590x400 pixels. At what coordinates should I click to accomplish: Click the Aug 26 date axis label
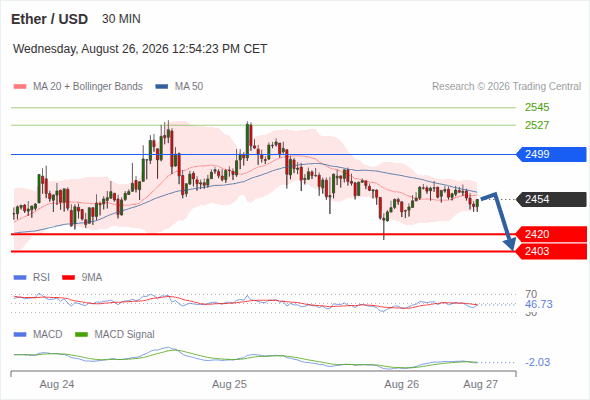pos(401,384)
